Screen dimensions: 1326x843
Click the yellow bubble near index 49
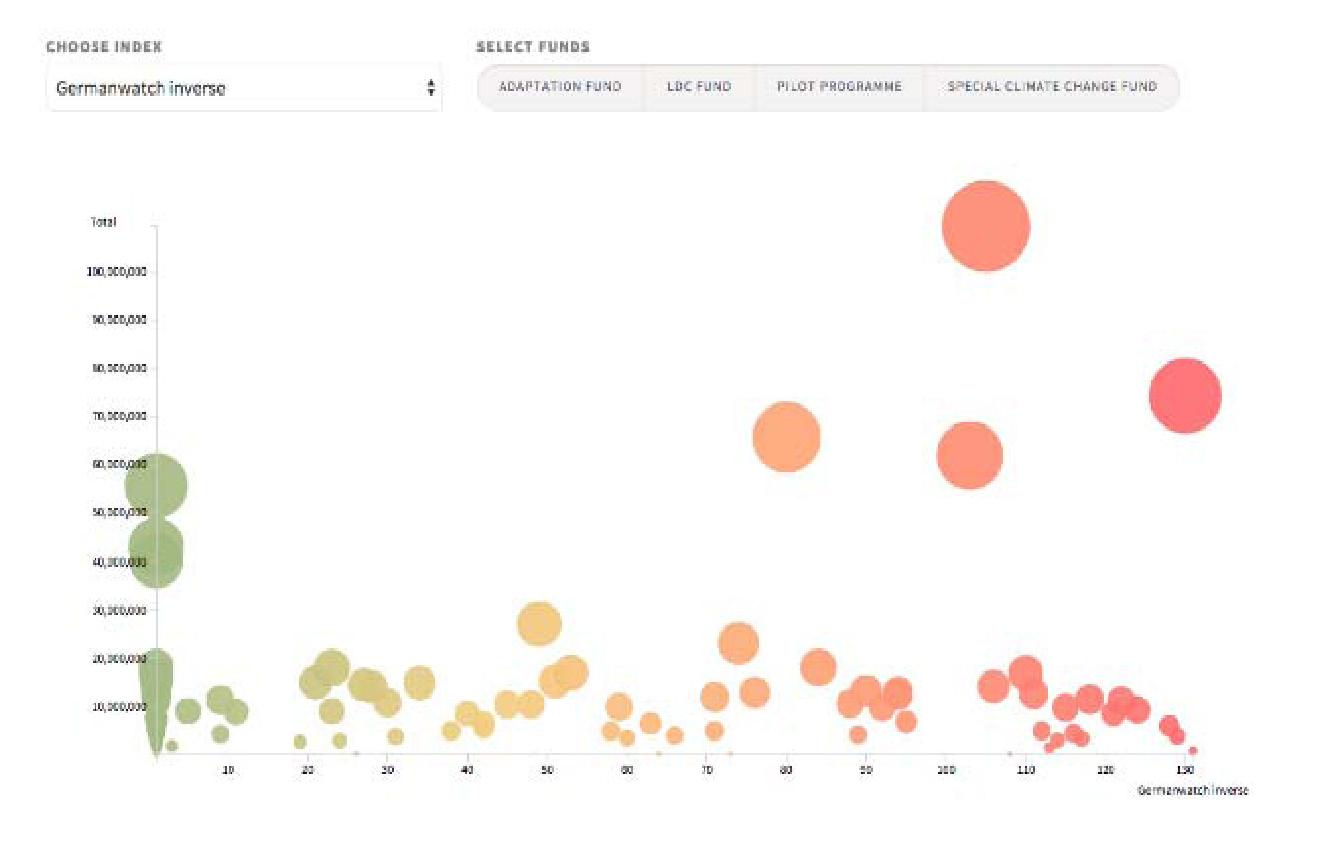pos(539,624)
